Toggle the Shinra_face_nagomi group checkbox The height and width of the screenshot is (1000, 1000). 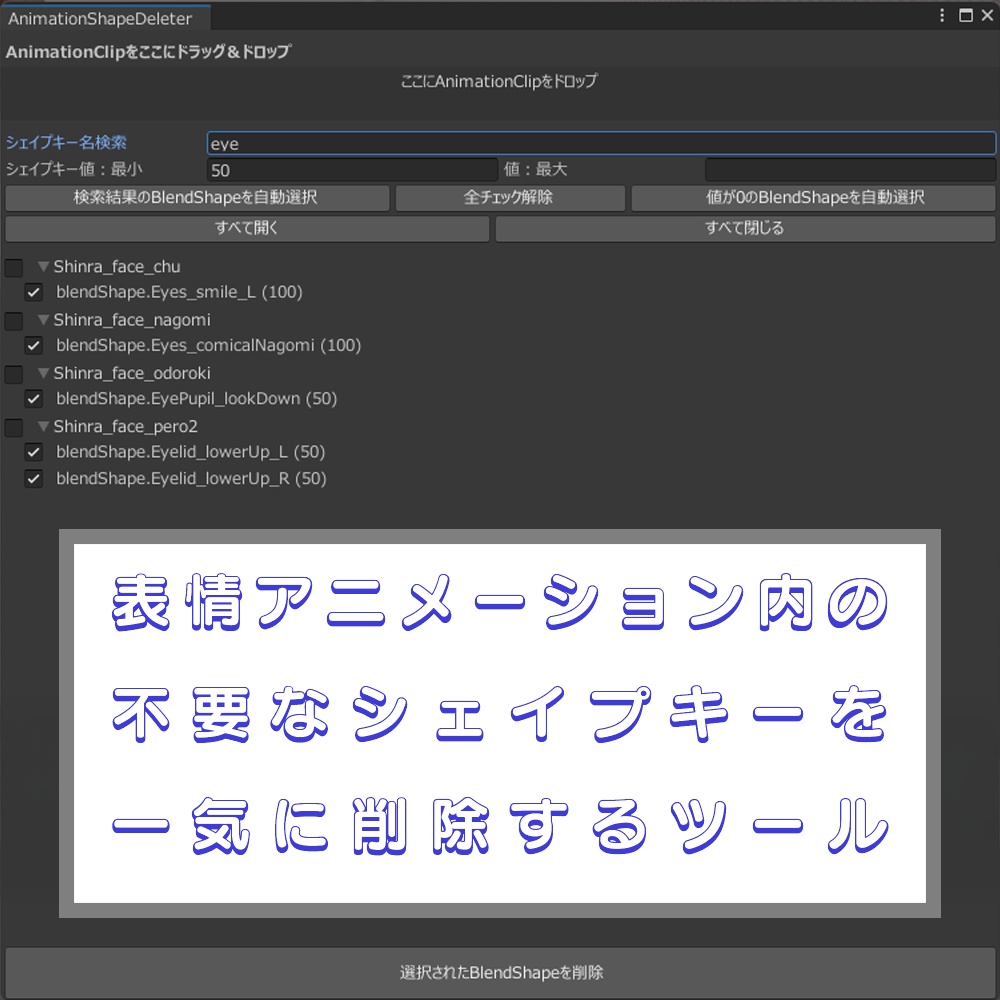[x=14, y=320]
